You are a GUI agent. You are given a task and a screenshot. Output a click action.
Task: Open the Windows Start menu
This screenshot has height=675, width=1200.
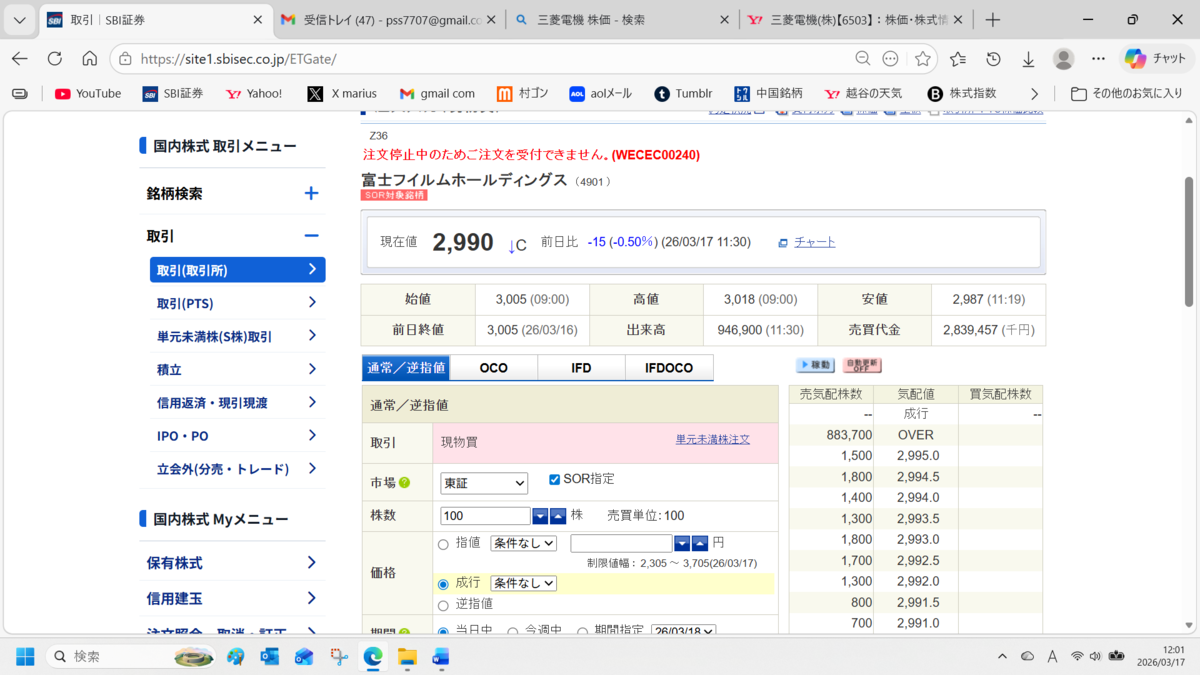coord(25,657)
